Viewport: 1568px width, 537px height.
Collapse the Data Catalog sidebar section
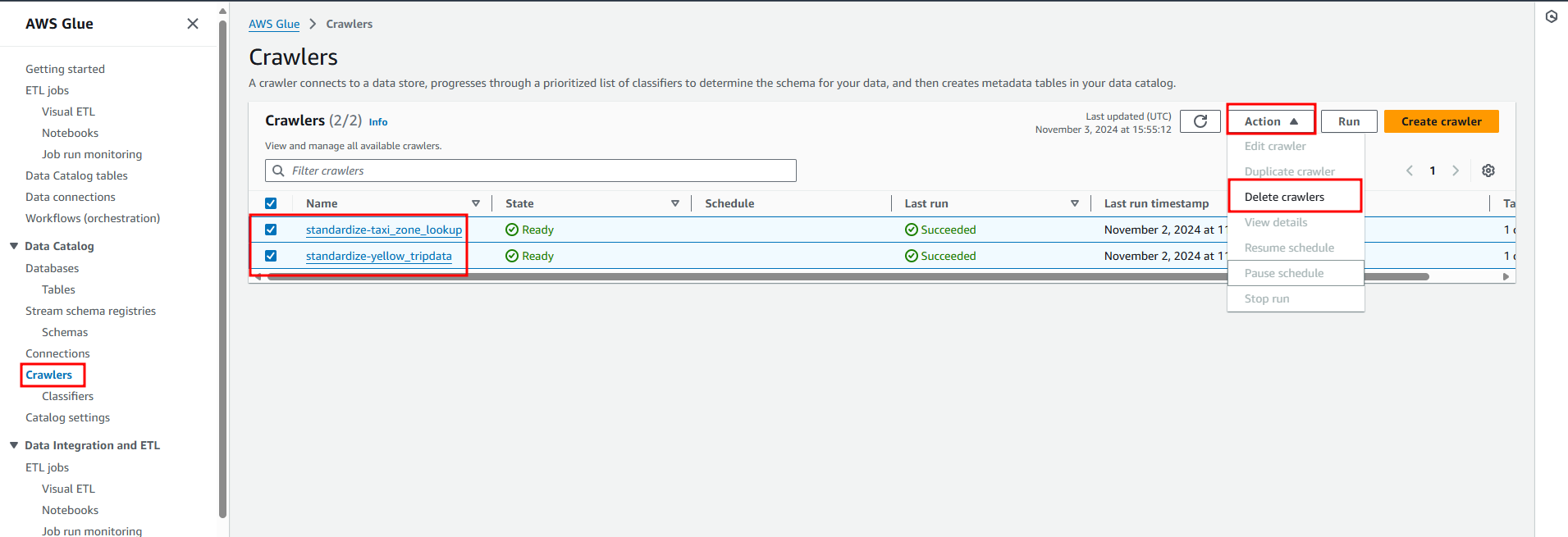click(x=14, y=246)
